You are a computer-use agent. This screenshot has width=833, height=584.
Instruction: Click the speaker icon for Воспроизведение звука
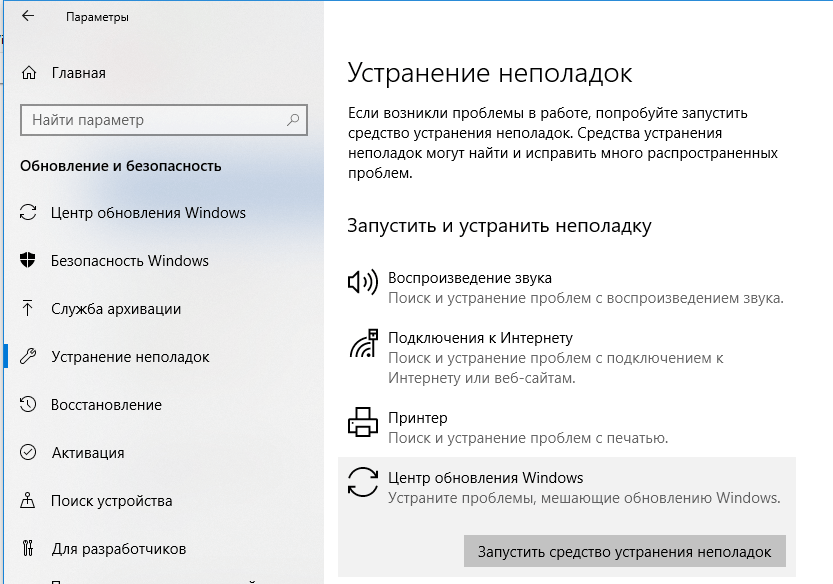coord(362,283)
